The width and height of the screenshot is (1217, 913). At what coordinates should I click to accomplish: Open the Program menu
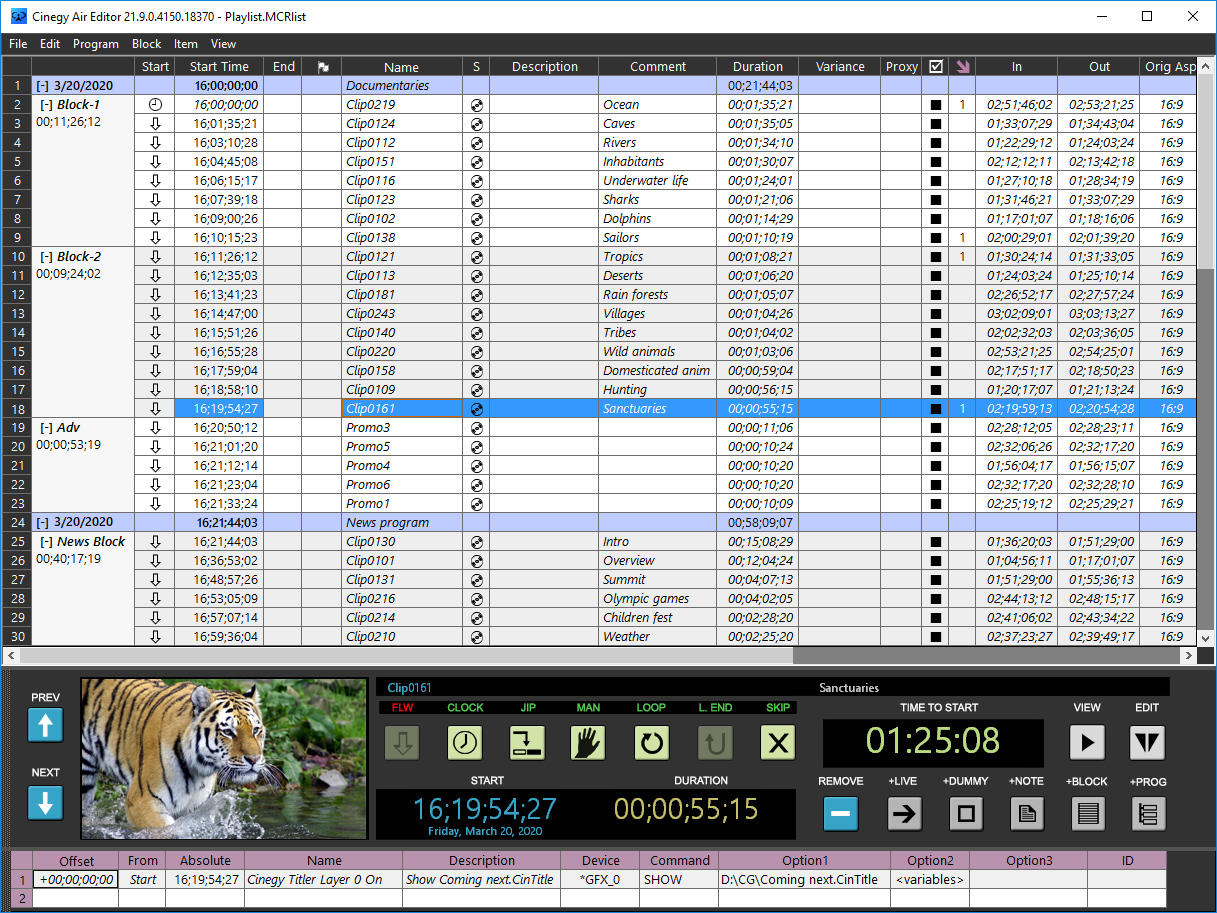(x=96, y=44)
